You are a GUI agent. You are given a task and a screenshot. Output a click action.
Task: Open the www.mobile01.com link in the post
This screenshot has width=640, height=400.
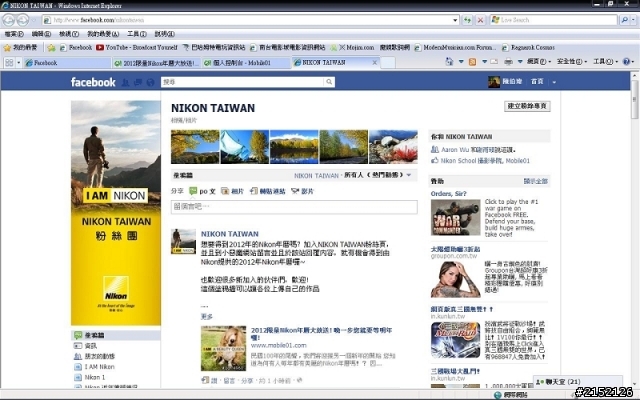pyautogui.click(x=278, y=345)
